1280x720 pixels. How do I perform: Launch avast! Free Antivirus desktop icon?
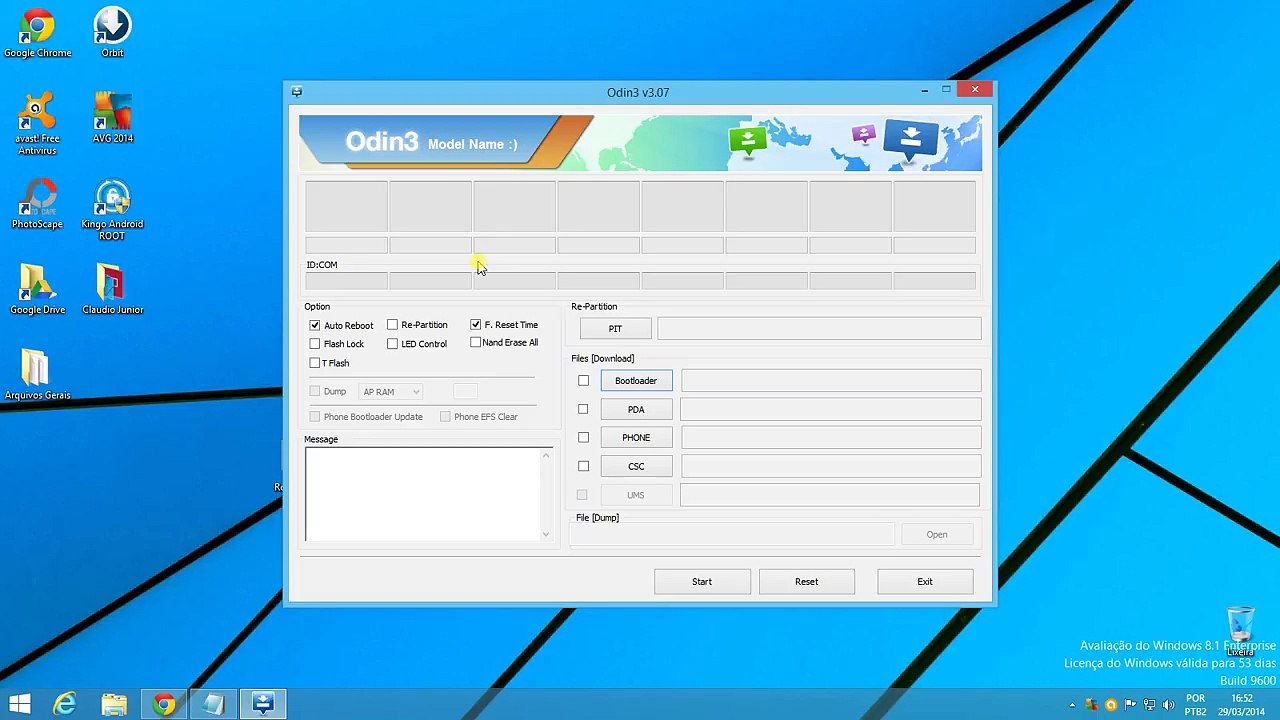point(37,123)
